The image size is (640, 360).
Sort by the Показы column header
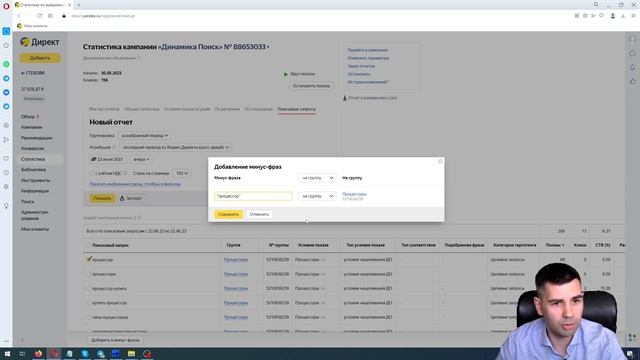point(555,245)
